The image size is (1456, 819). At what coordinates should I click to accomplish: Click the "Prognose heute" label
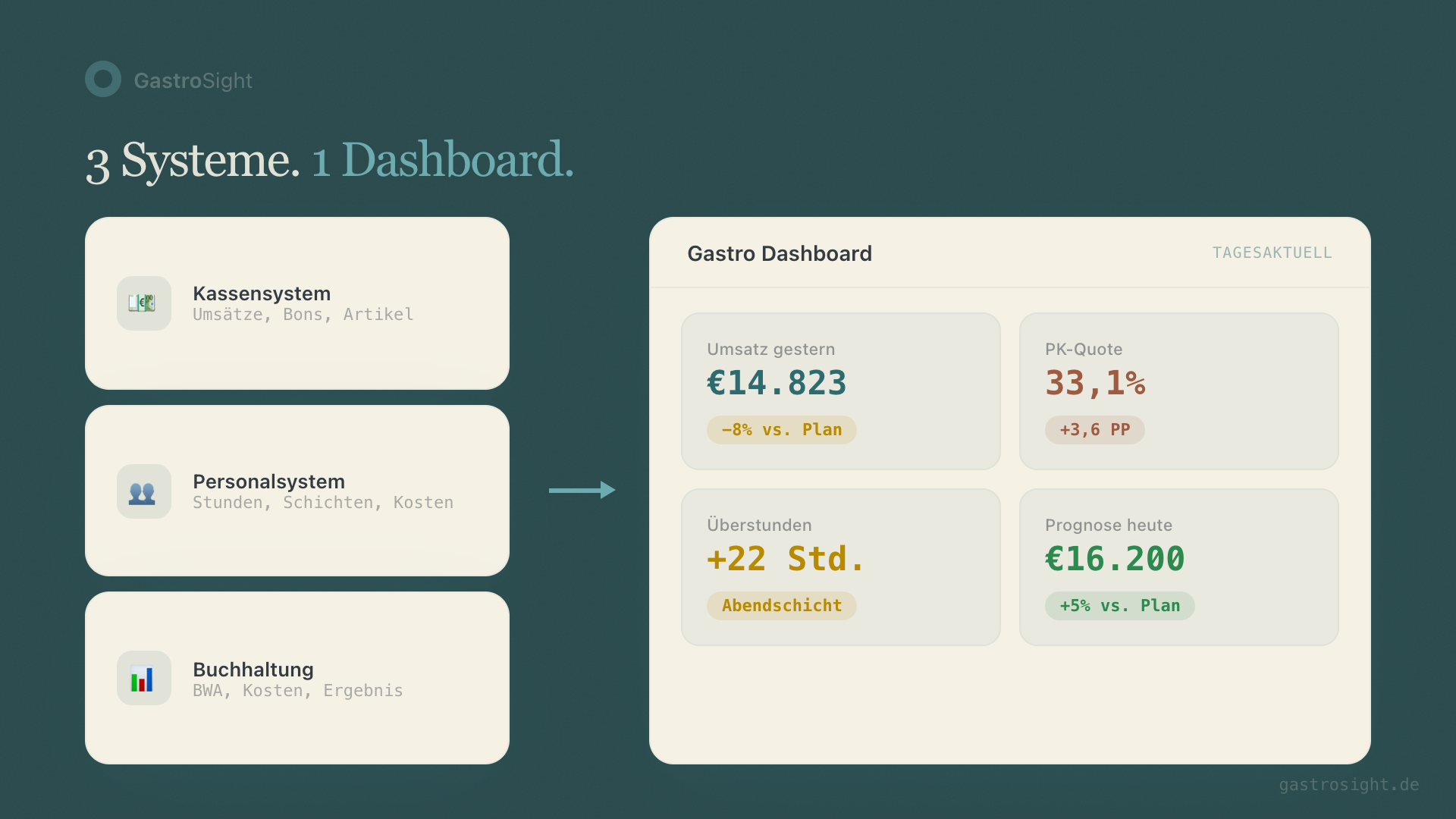pos(1109,526)
